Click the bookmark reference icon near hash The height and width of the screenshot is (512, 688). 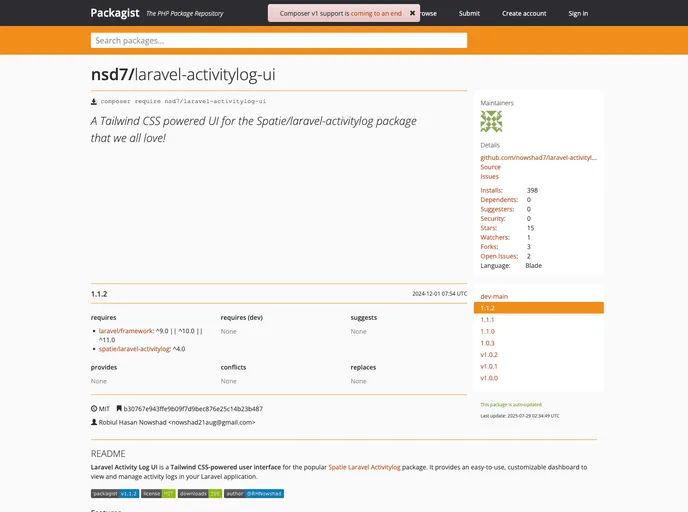pyautogui.click(x=119, y=409)
